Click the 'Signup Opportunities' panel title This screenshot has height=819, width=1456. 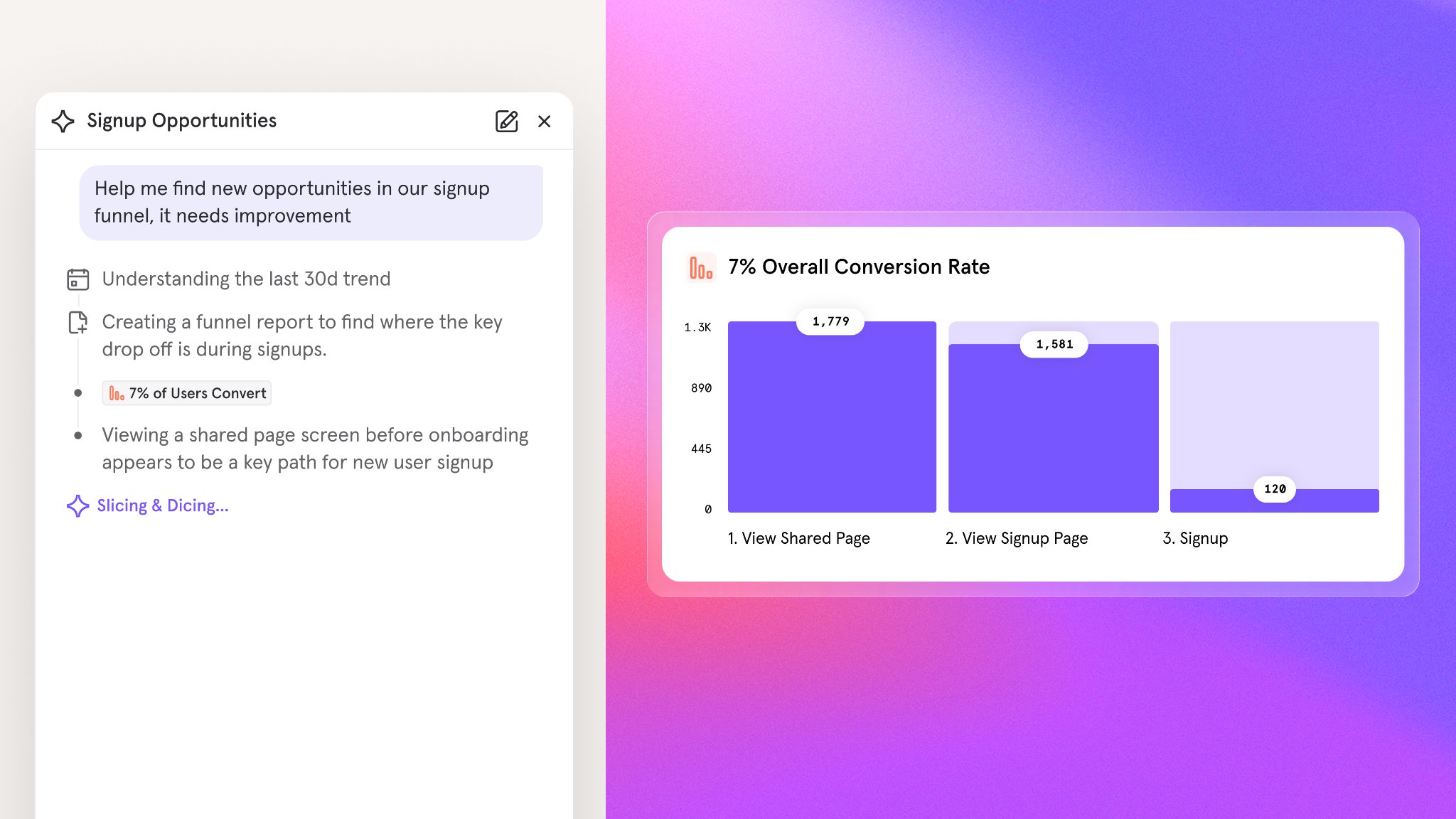click(x=181, y=121)
